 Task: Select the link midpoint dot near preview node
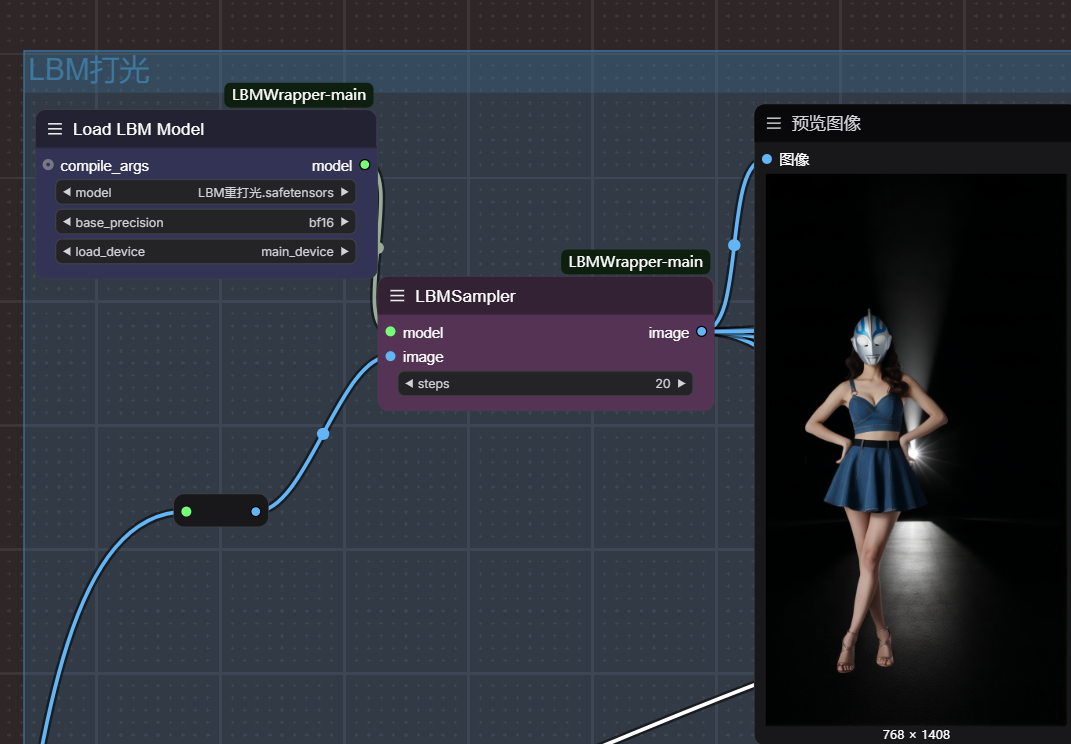(x=734, y=245)
